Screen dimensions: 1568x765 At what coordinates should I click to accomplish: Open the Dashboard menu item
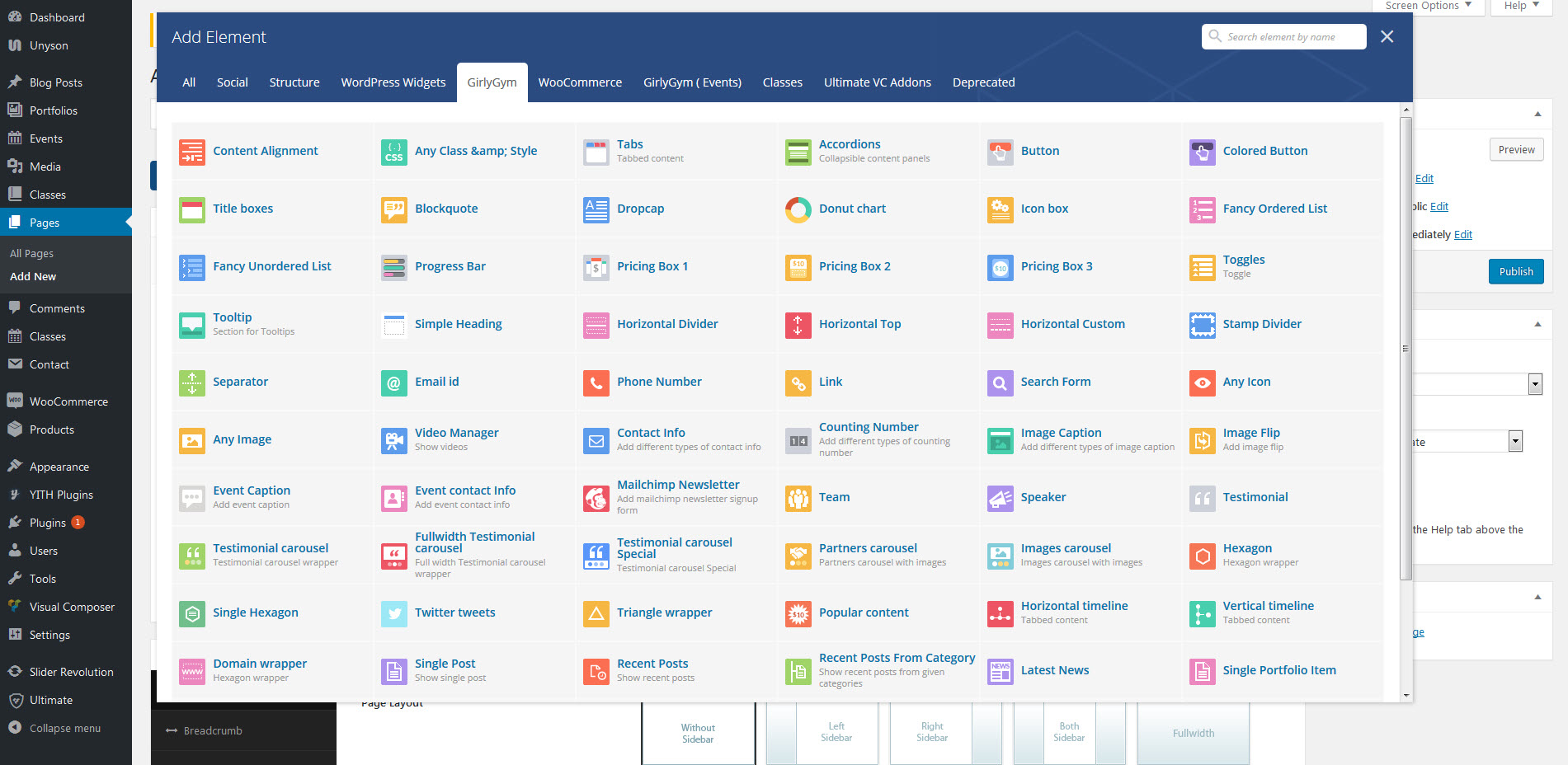click(x=66, y=17)
